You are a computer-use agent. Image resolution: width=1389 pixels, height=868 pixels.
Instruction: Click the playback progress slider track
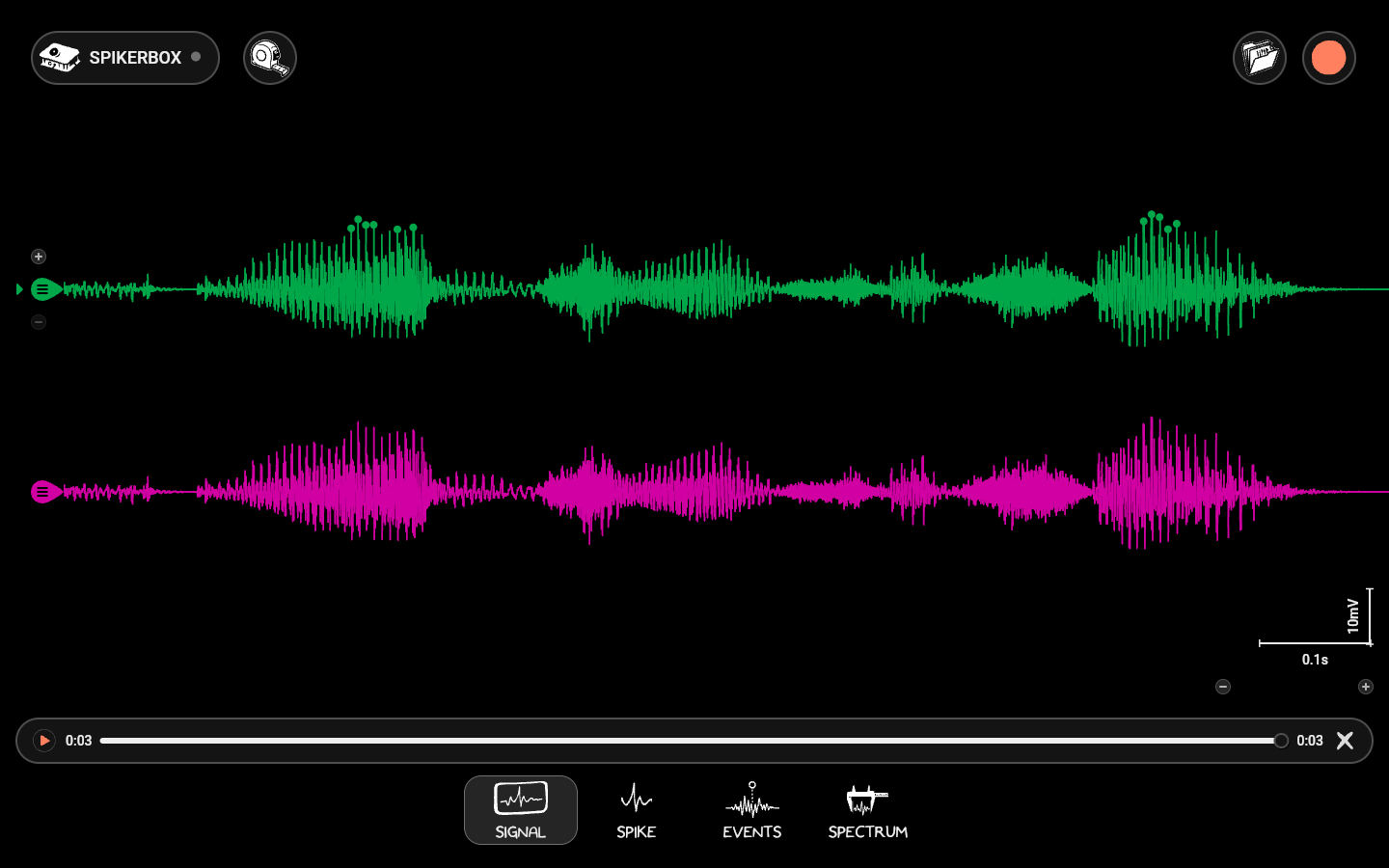click(691, 741)
